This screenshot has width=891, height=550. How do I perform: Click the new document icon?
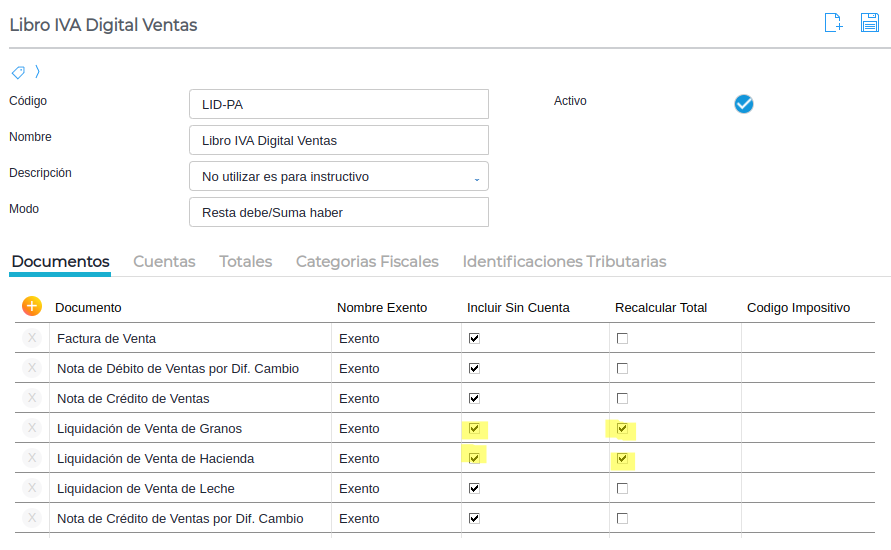point(833,23)
